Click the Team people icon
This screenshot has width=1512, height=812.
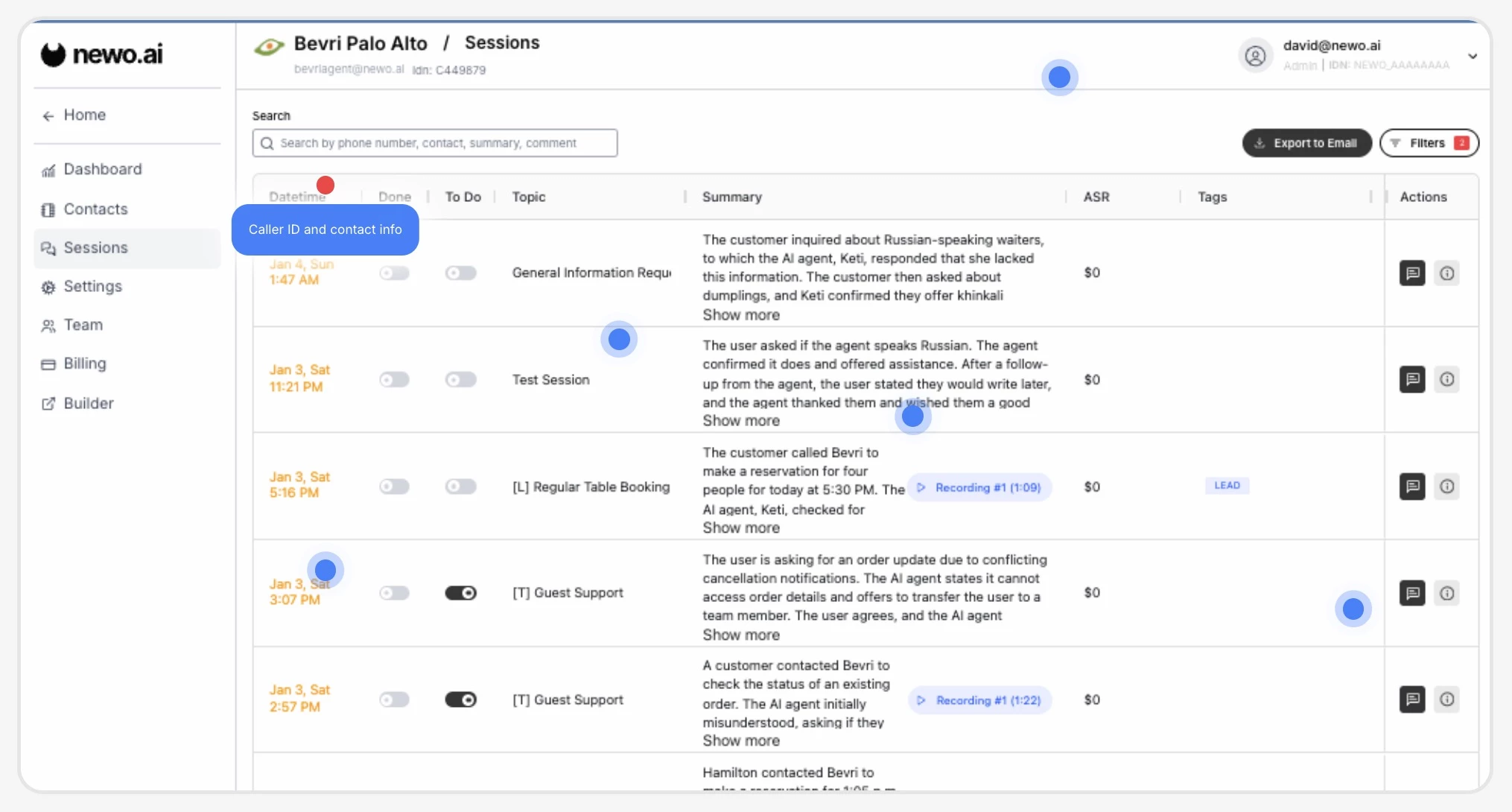(48, 326)
